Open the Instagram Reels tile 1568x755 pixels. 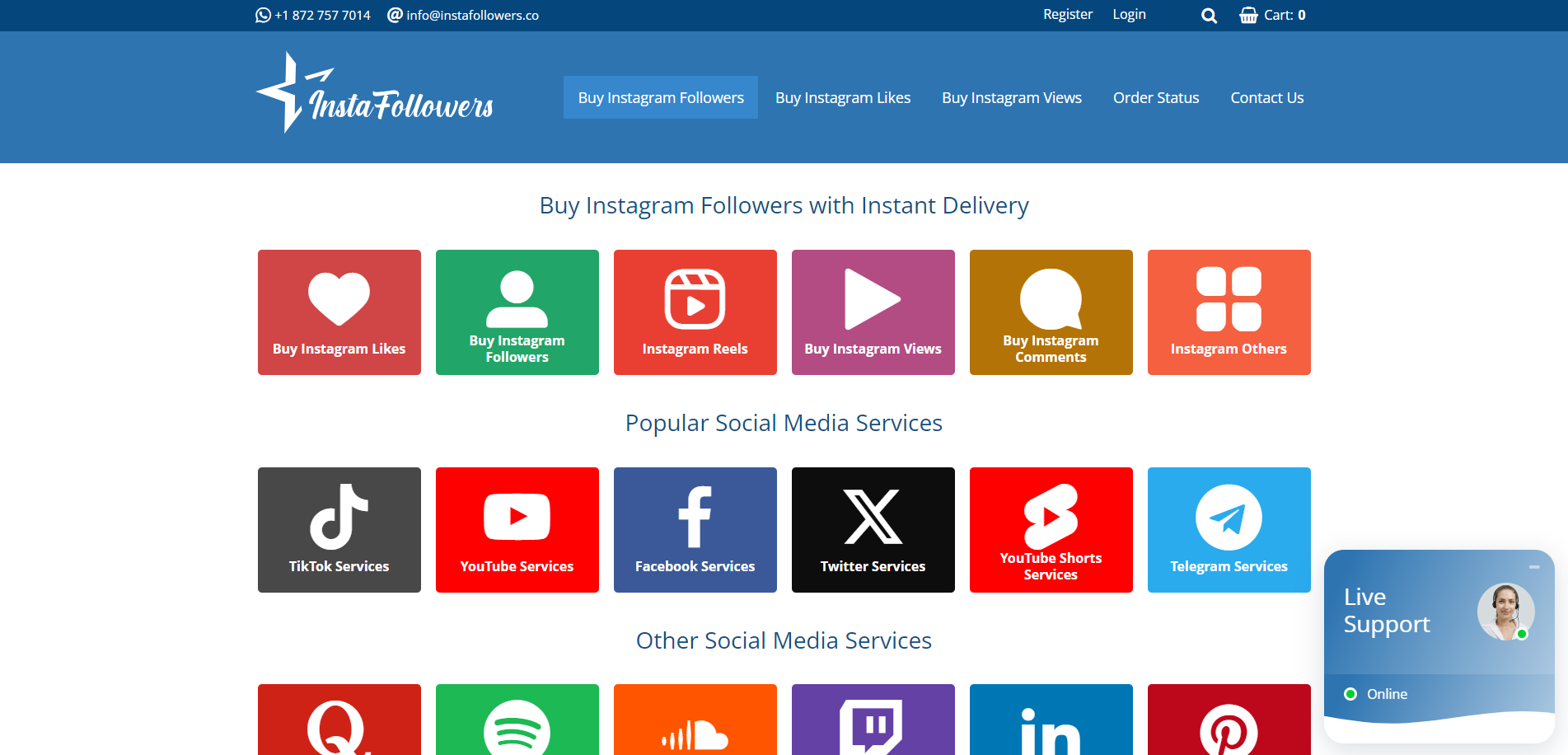(x=695, y=312)
